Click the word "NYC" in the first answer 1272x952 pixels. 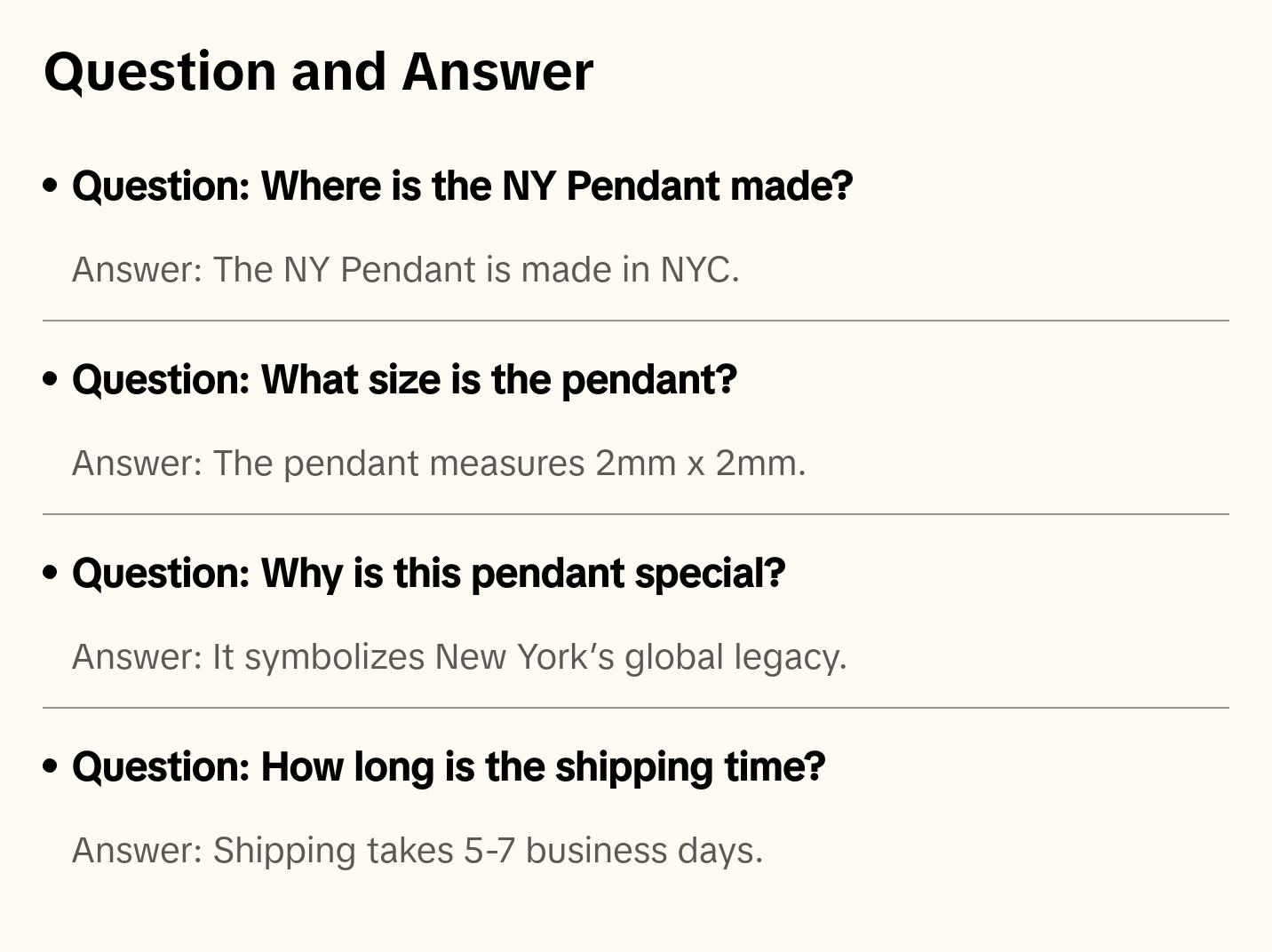pos(696,270)
